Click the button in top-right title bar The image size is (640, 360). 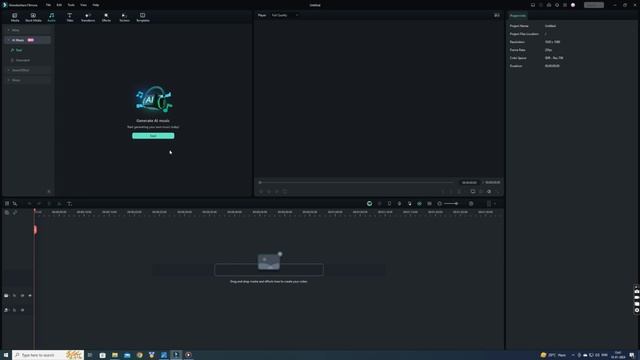(x=593, y=5)
